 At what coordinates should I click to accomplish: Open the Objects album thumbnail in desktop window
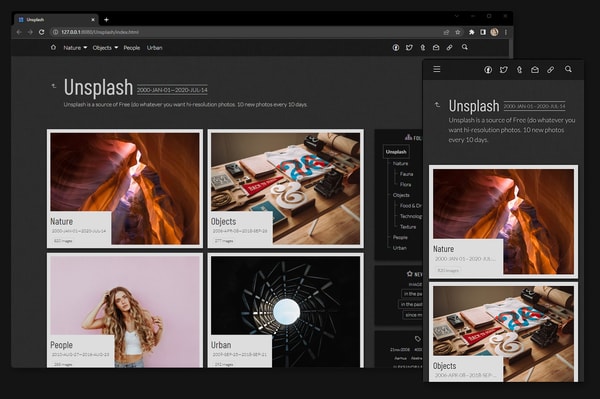pos(285,189)
